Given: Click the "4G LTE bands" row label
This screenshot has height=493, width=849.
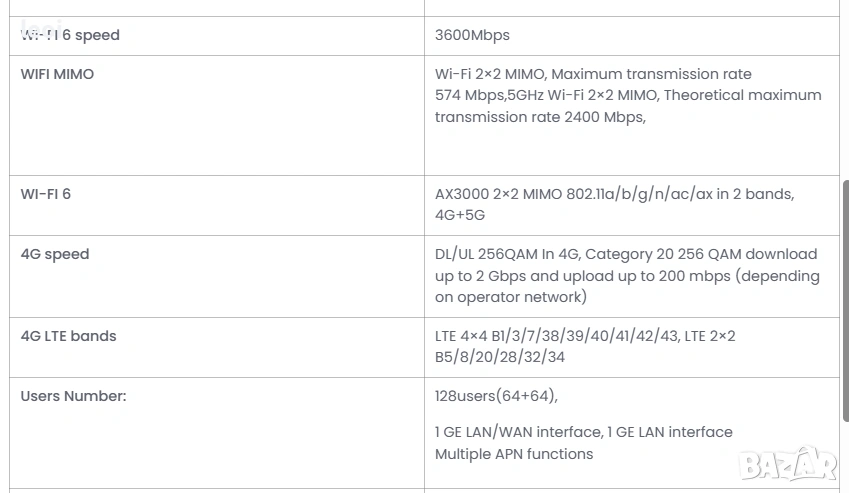Looking at the screenshot, I should [68, 336].
